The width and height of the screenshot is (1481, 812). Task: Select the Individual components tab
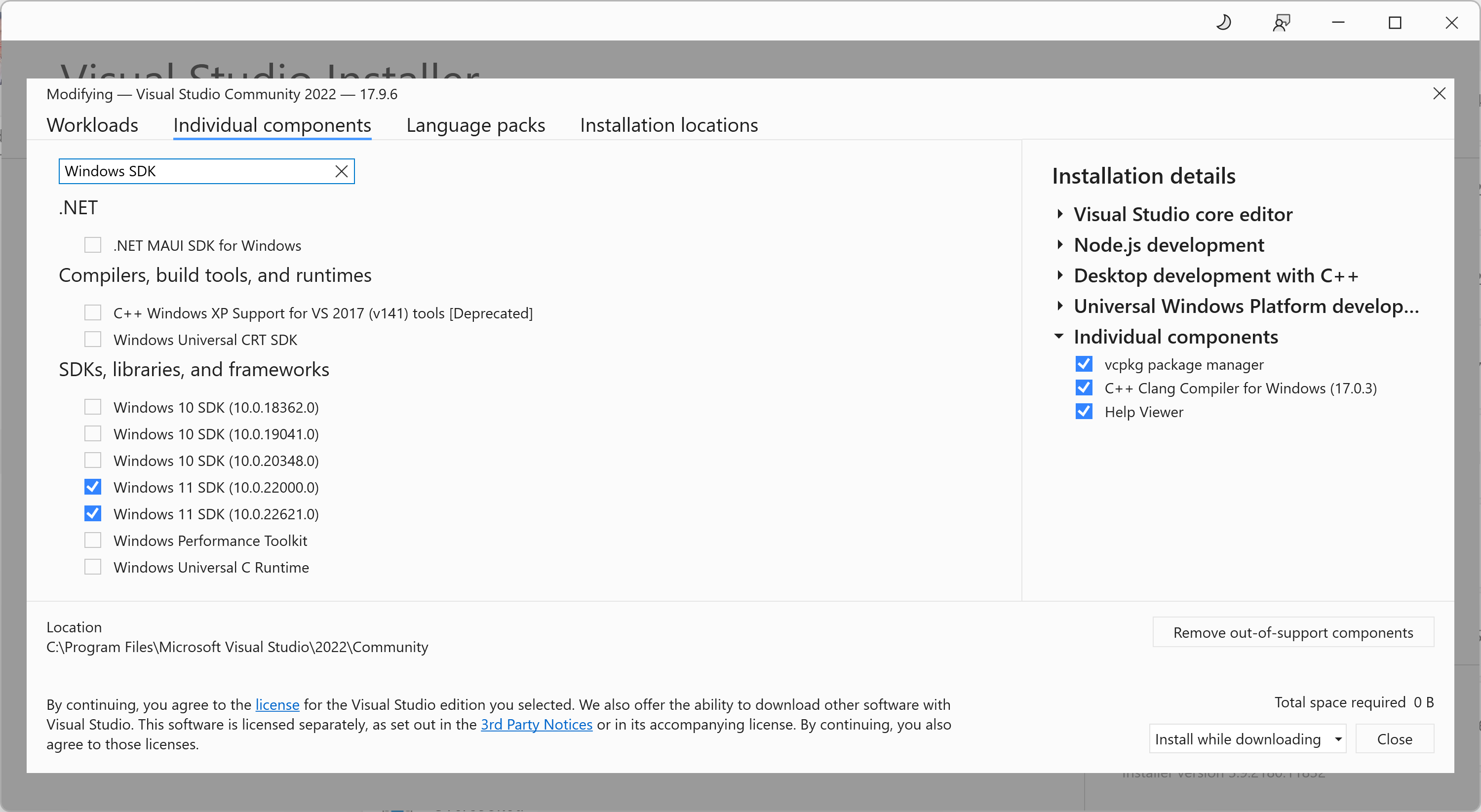coord(272,125)
